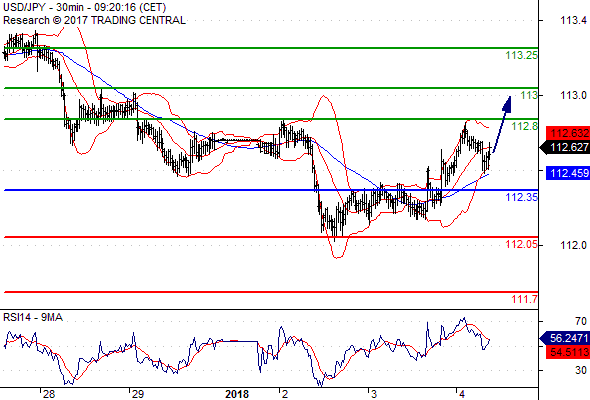Click the blue RSI 56.2471 value tag
Screen dimensions: 590x400
pyautogui.click(x=565, y=338)
